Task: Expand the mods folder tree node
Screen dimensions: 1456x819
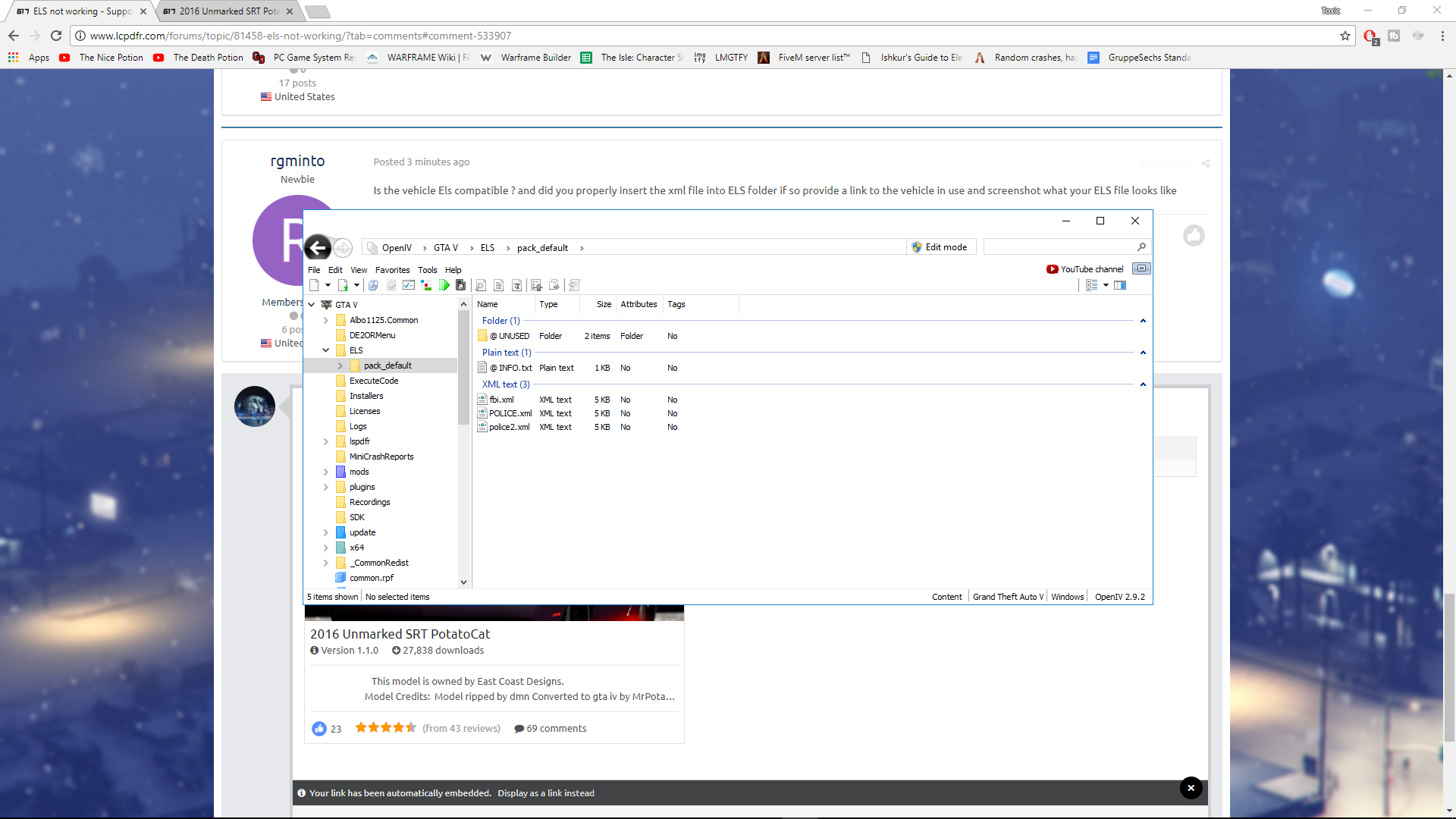Action: point(326,472)
